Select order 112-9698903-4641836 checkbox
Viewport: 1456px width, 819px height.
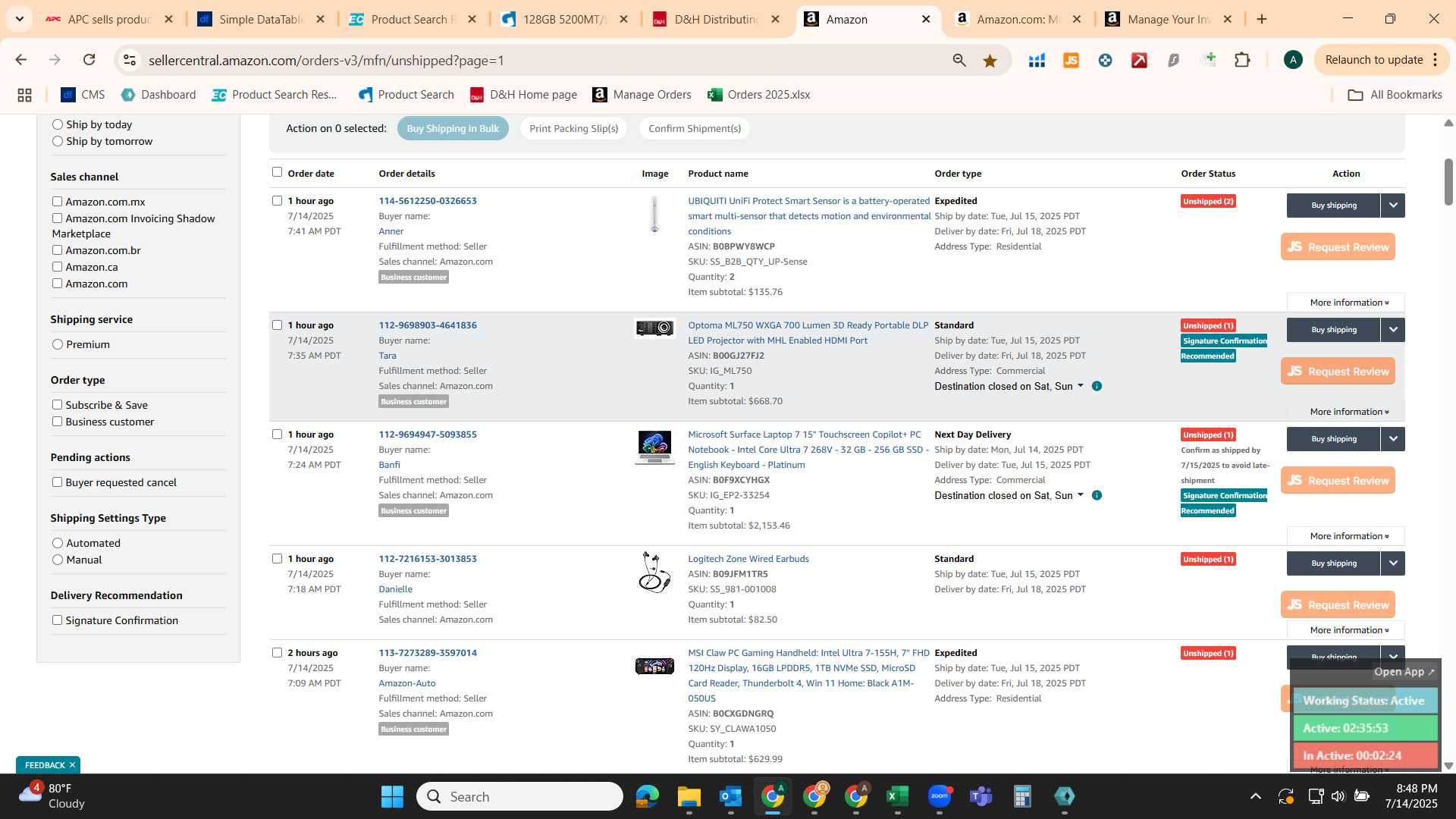(x=277, y=325)
